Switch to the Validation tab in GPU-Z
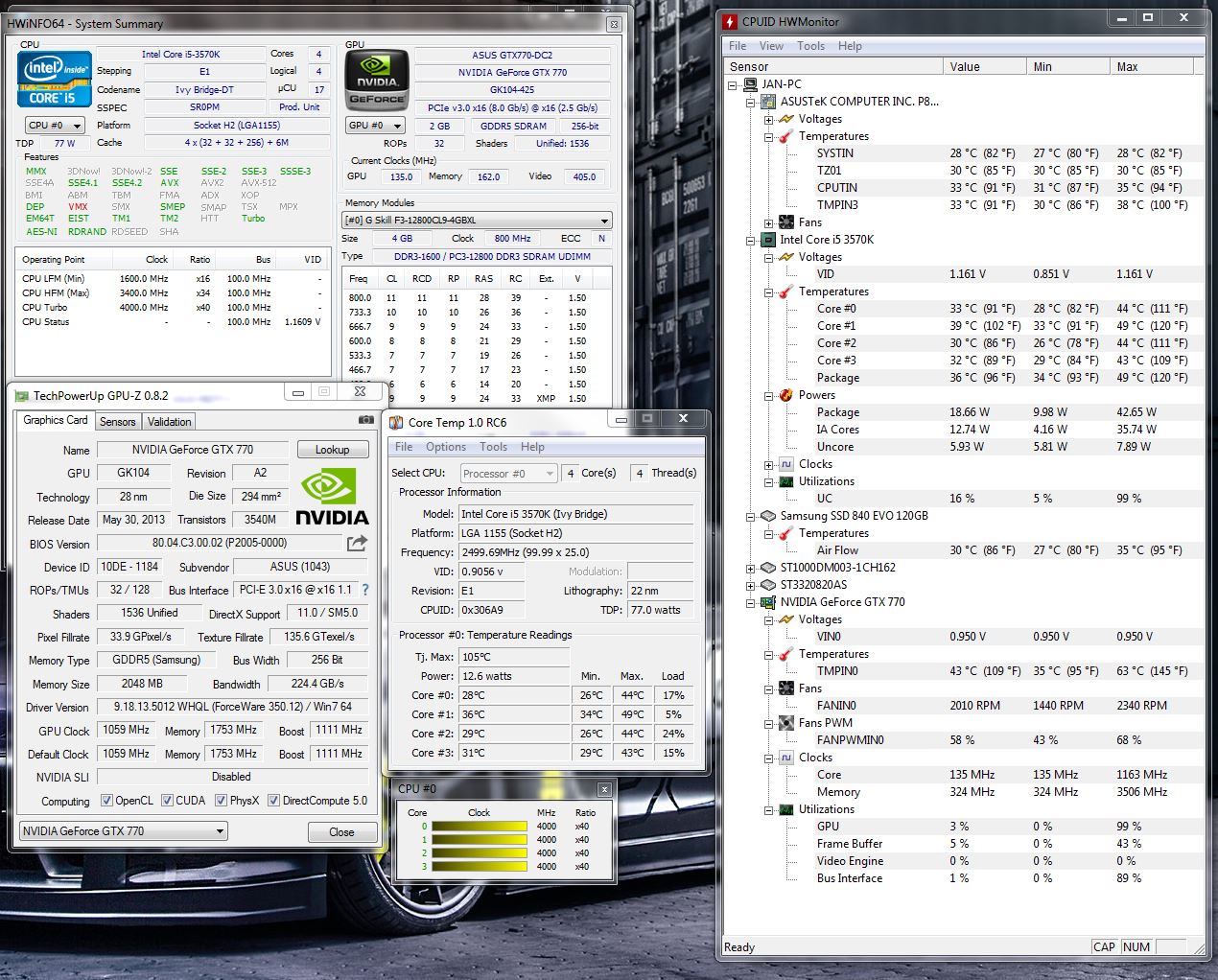 169,422
